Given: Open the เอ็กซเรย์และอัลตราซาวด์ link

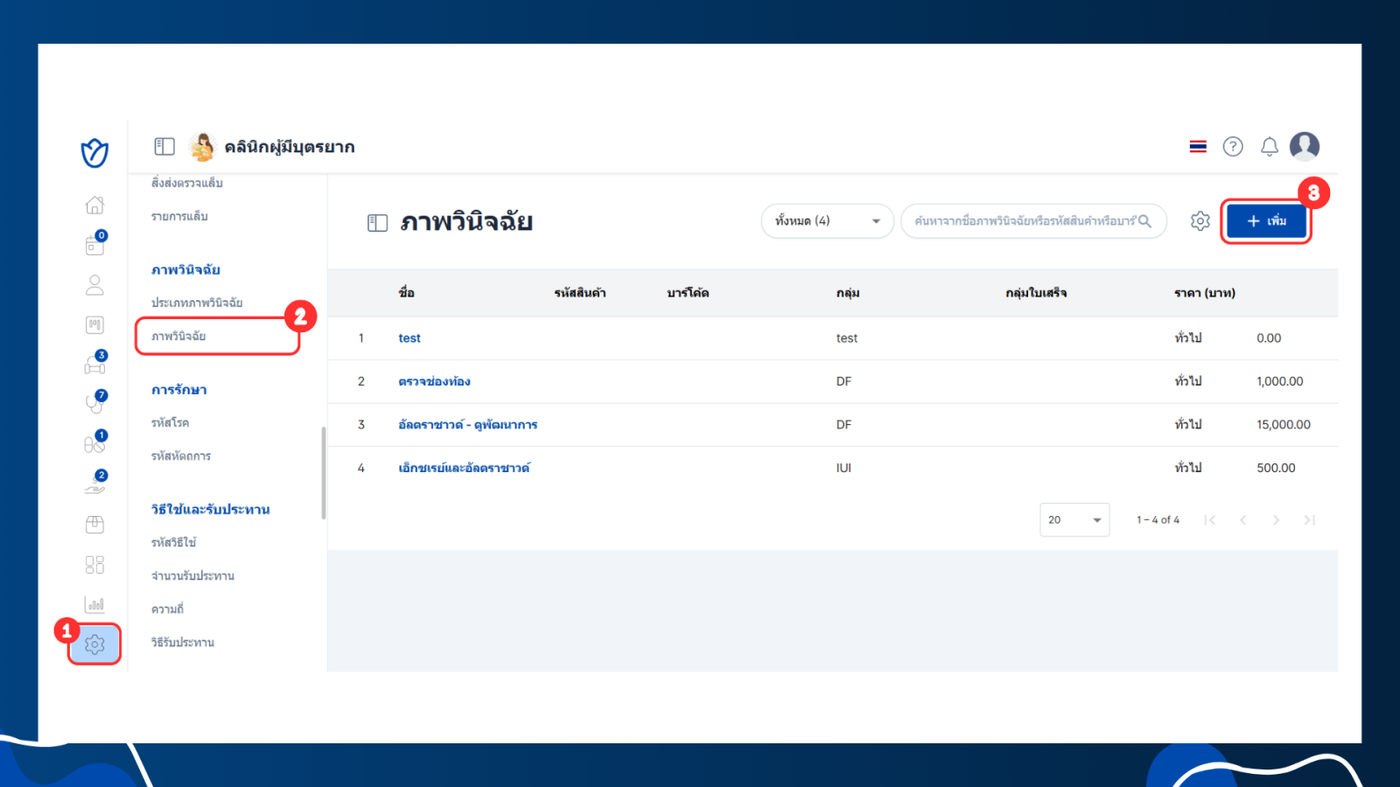Looking at the screenshot, I should coord(464,467).
